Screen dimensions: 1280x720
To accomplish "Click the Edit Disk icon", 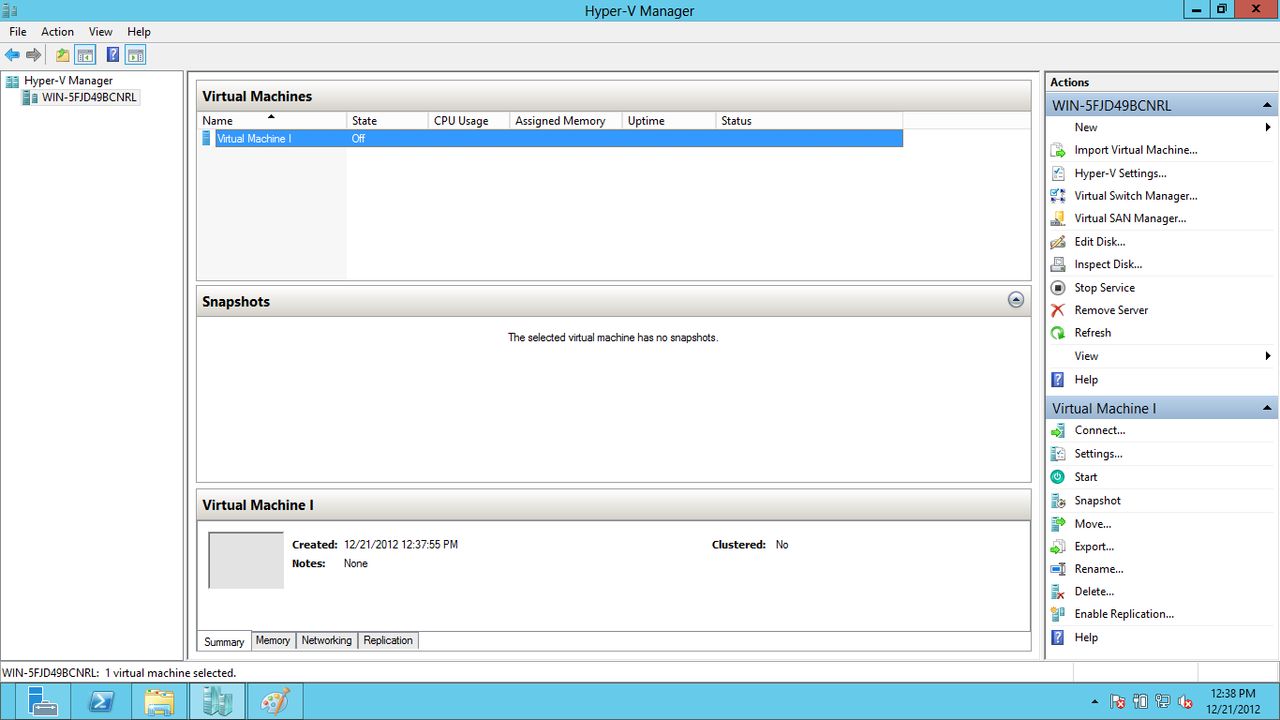I will (1058, 242).
